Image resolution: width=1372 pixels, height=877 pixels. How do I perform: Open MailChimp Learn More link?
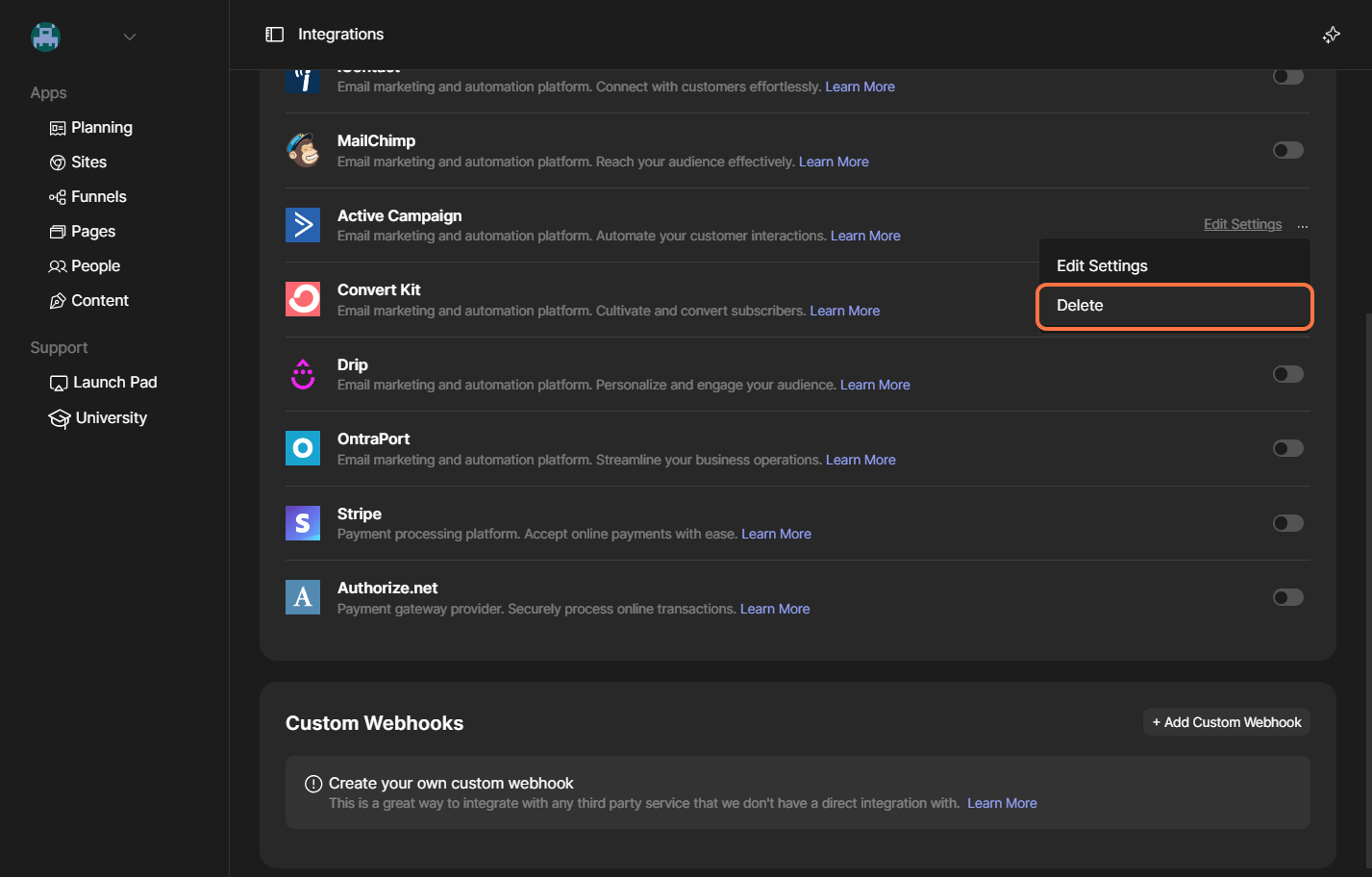pyautogui.click(x=834, y=162)
